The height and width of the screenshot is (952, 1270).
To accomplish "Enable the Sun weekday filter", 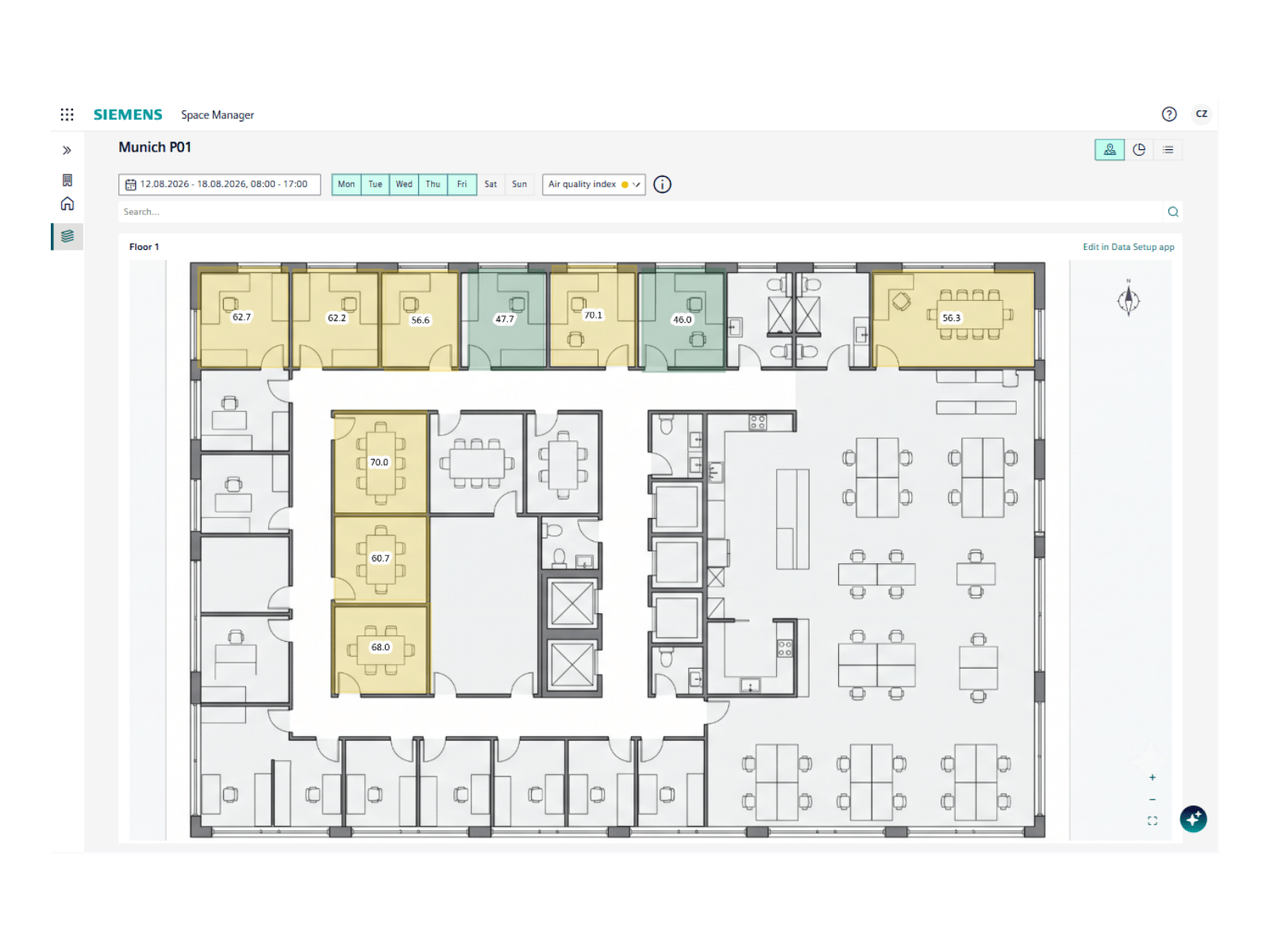I will tap(519, 184).
